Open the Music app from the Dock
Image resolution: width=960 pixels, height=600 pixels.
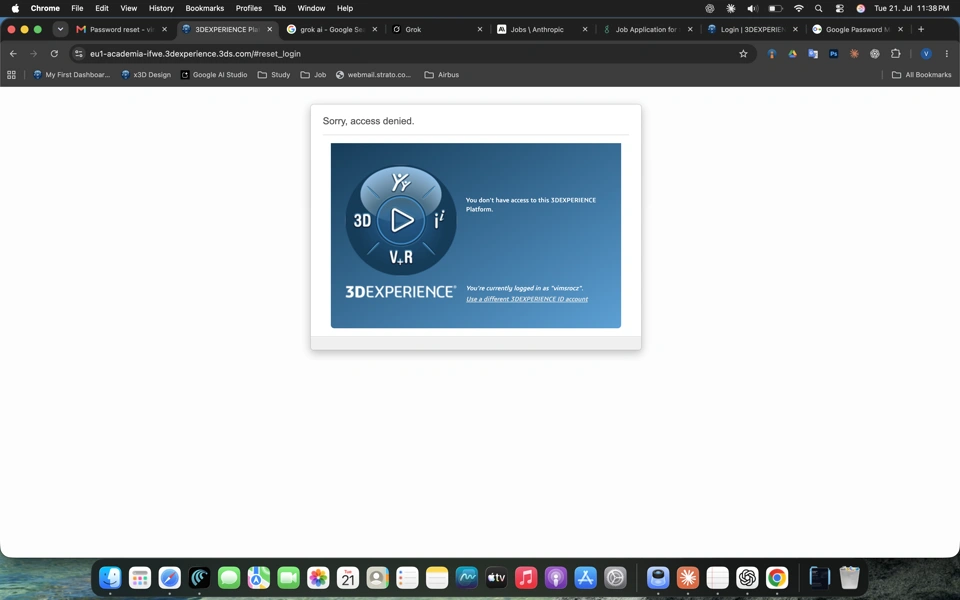[526, 577]
